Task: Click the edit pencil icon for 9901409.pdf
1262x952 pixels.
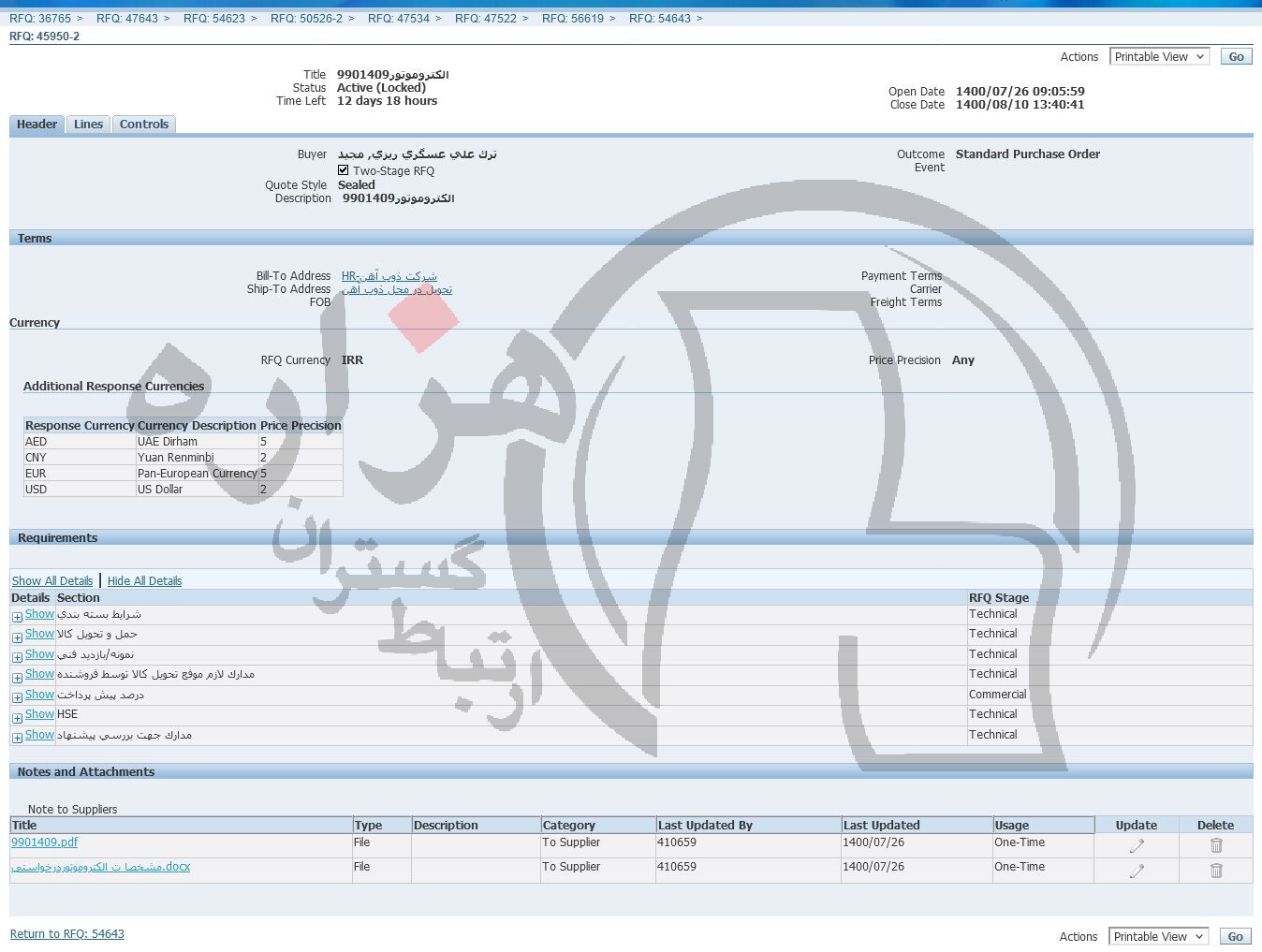Action: tap(1137, 845)
